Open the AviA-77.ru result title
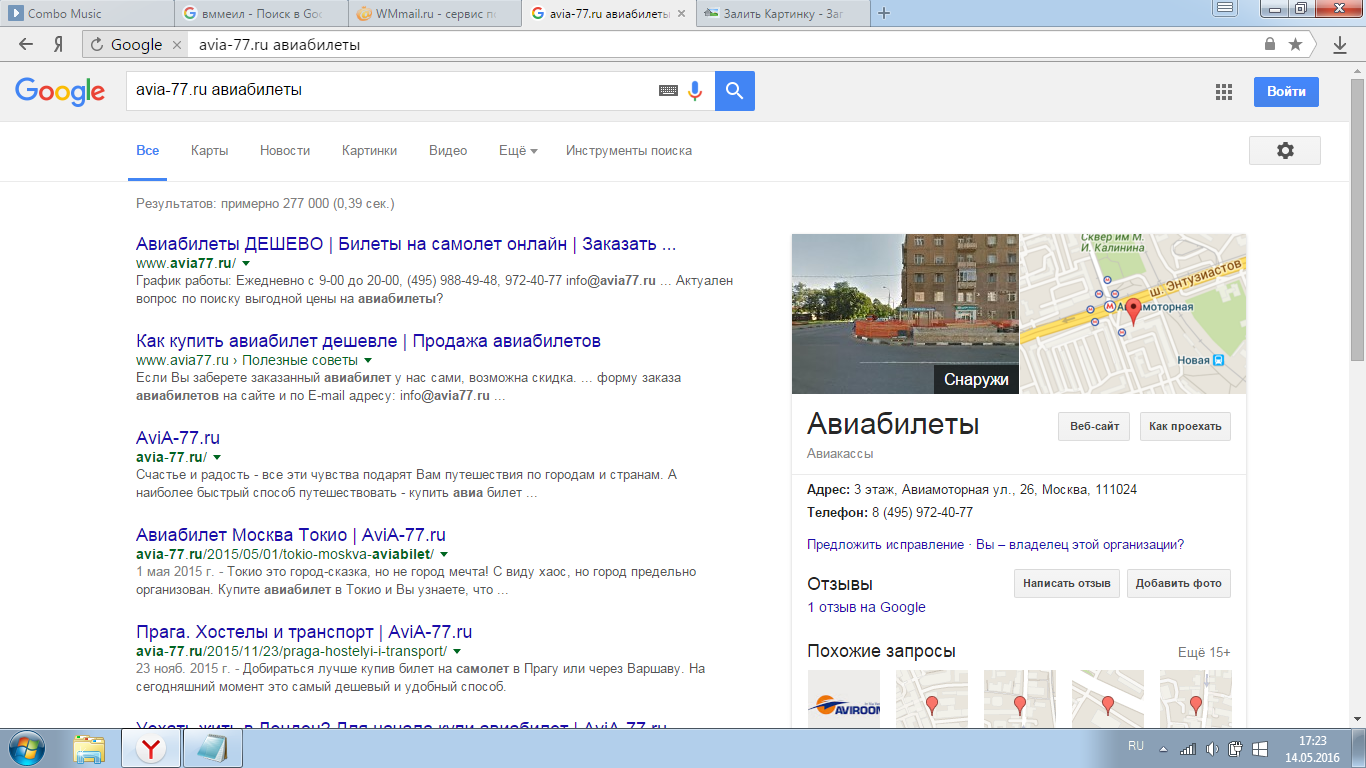Image resolution: width=1366 pixels, height=768 pixels. coord(178,438)
